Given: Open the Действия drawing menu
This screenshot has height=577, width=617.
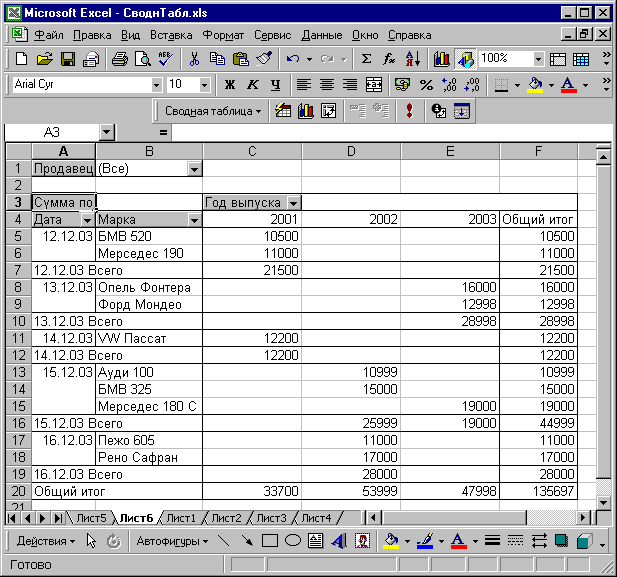Looking at the screenshot, I should pyautogui.click(x=45, y=541).
